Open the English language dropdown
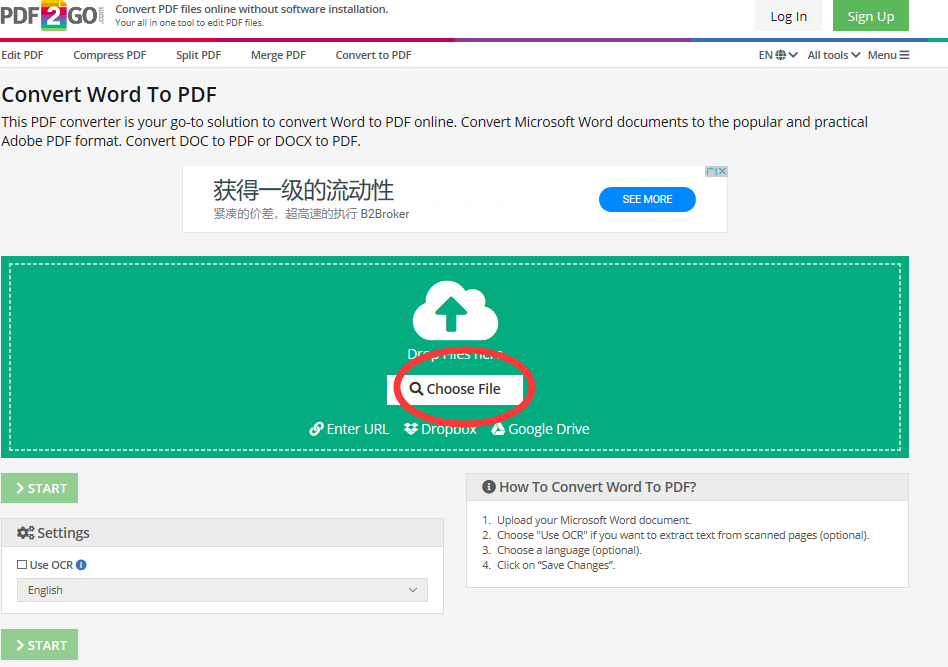 [x=222, y=590]
